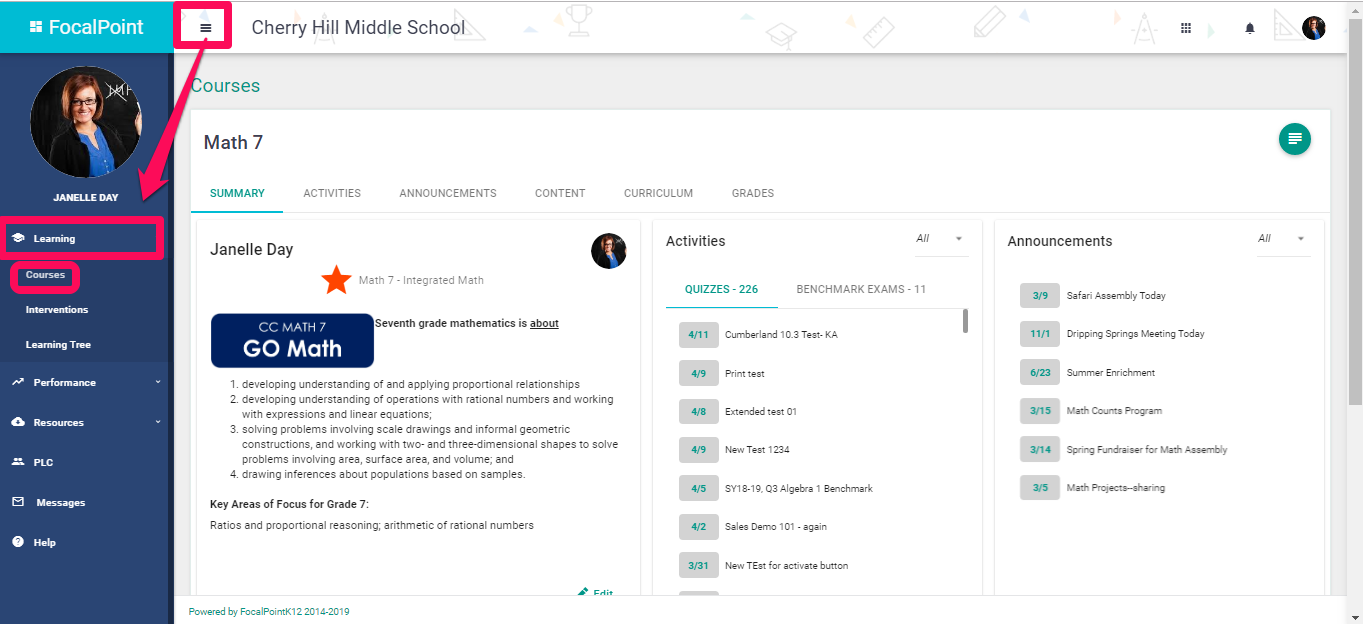
Task: Open SY18-19, Q3 Algebra 1 Benchmark
Action: (799, 488)
